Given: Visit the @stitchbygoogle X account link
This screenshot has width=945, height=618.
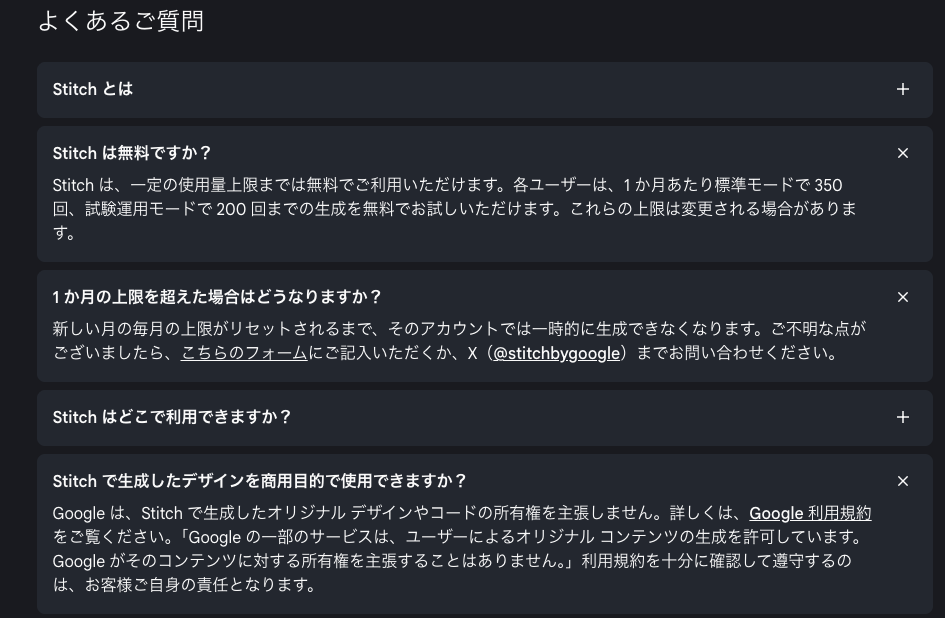Looking at the screenshot, I should [557, 353].
